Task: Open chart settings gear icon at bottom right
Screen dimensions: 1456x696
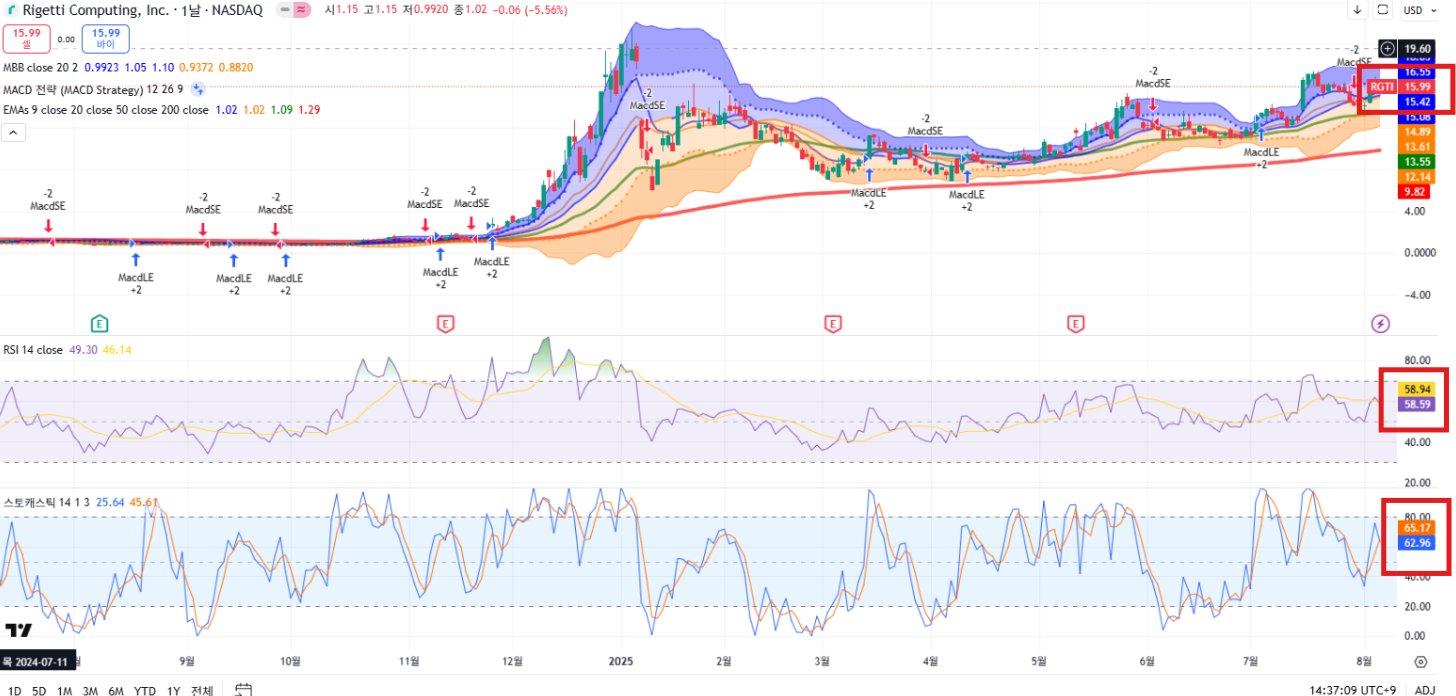Action: [1420, 661]
